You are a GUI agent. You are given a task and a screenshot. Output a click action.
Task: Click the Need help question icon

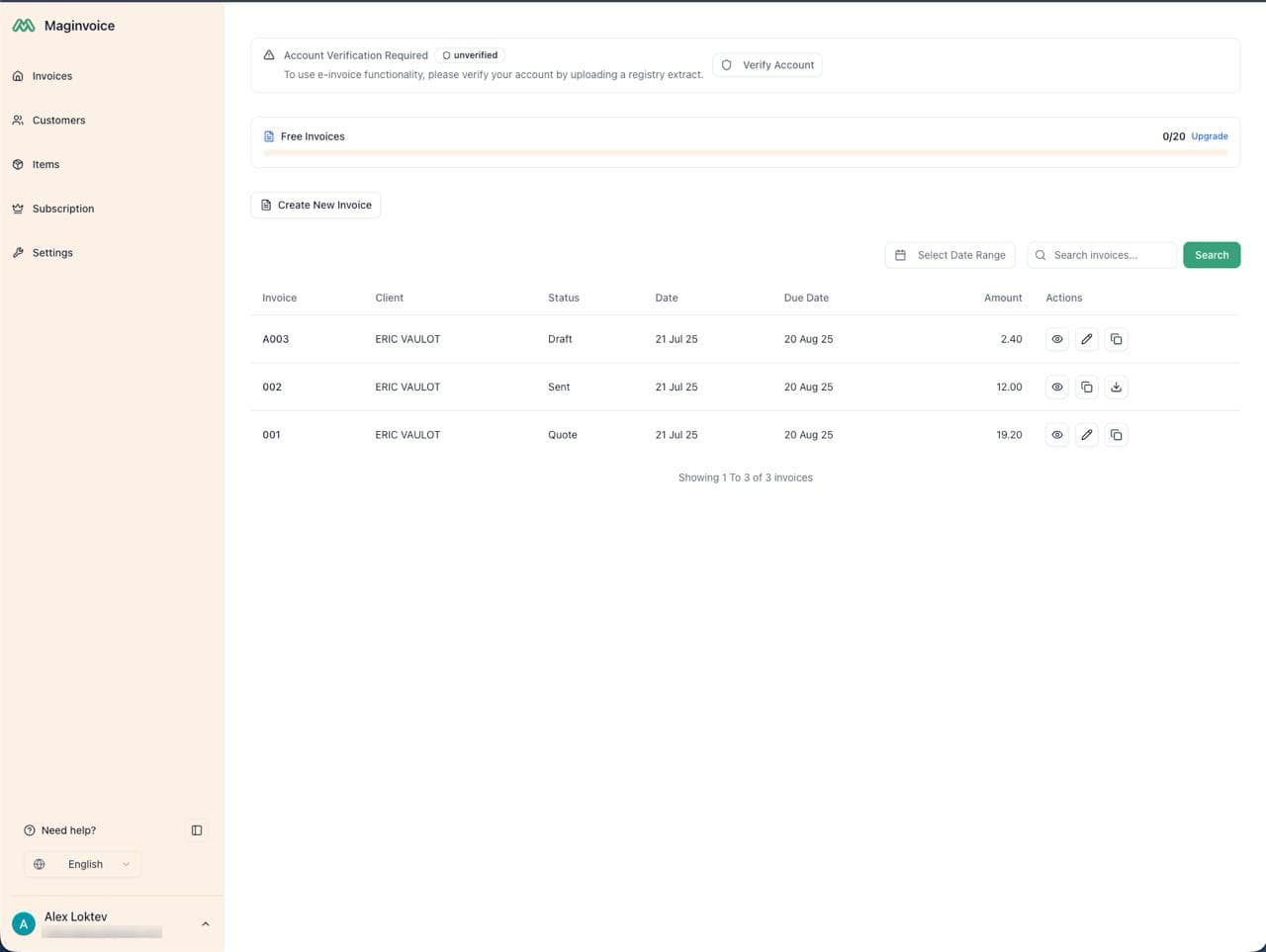tap(30, 830)
